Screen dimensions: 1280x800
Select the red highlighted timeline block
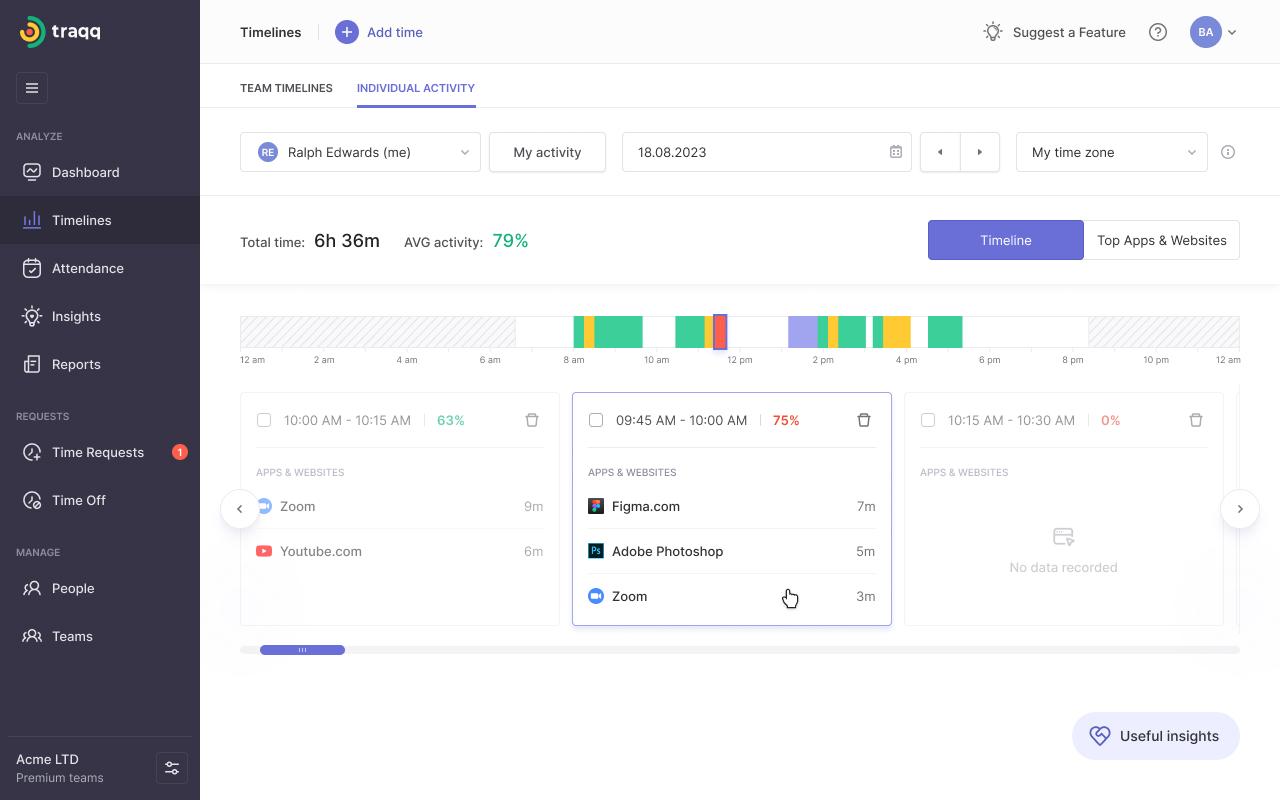coord(720,332)
